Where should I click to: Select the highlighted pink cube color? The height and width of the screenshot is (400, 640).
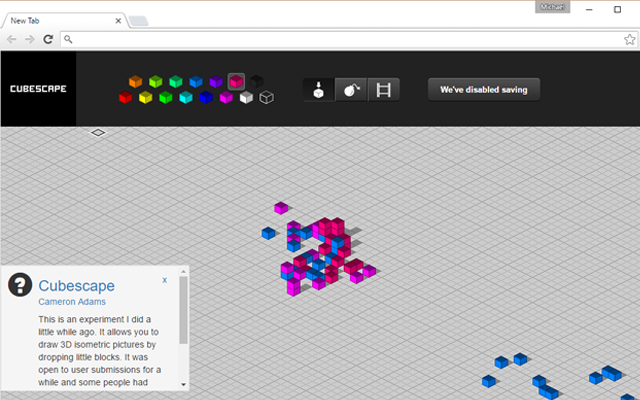pyautogui.click(x=236, y=81)
